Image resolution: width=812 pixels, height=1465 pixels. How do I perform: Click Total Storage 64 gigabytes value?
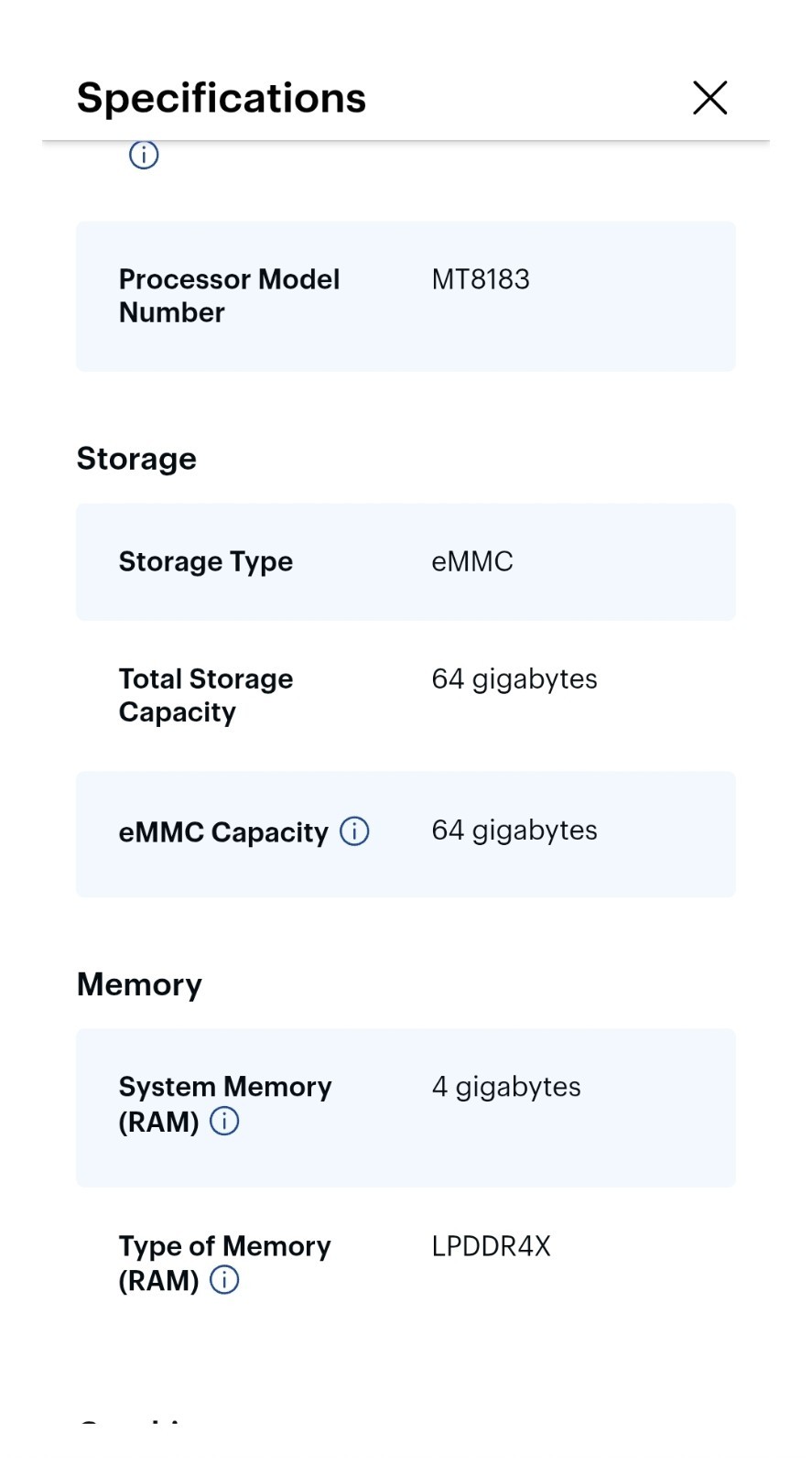(x=514, y=679)
